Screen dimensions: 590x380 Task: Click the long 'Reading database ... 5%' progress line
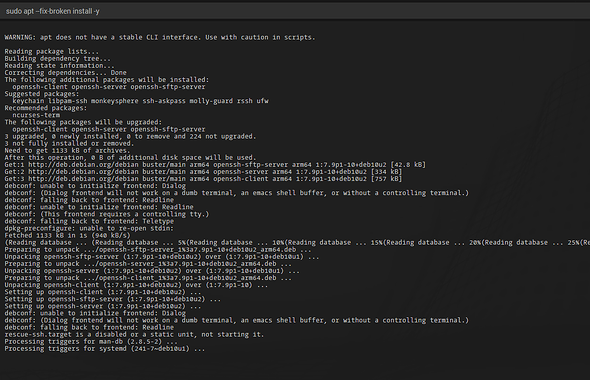tap(297, 243)
